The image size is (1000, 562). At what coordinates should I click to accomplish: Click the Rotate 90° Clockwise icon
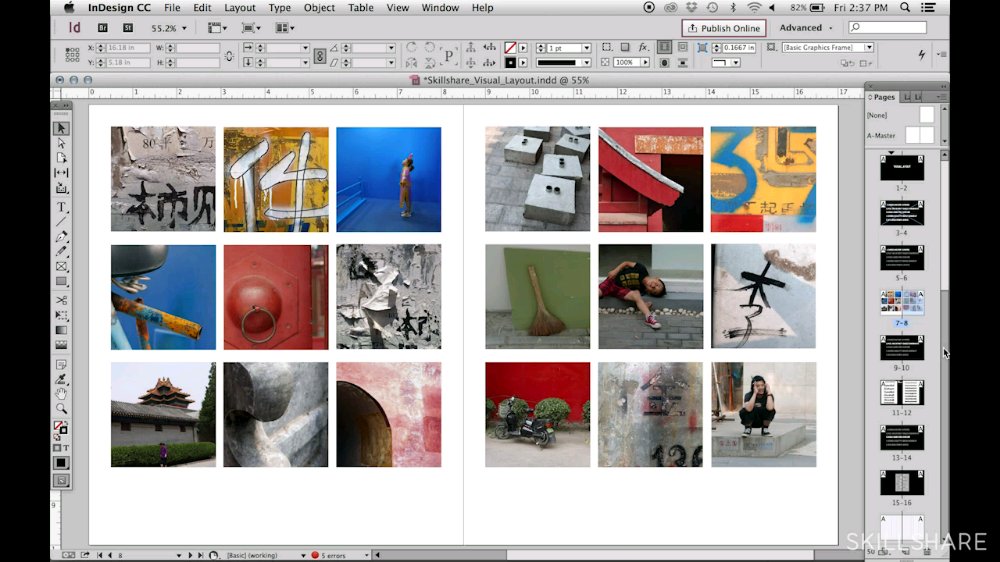[411, 48]
